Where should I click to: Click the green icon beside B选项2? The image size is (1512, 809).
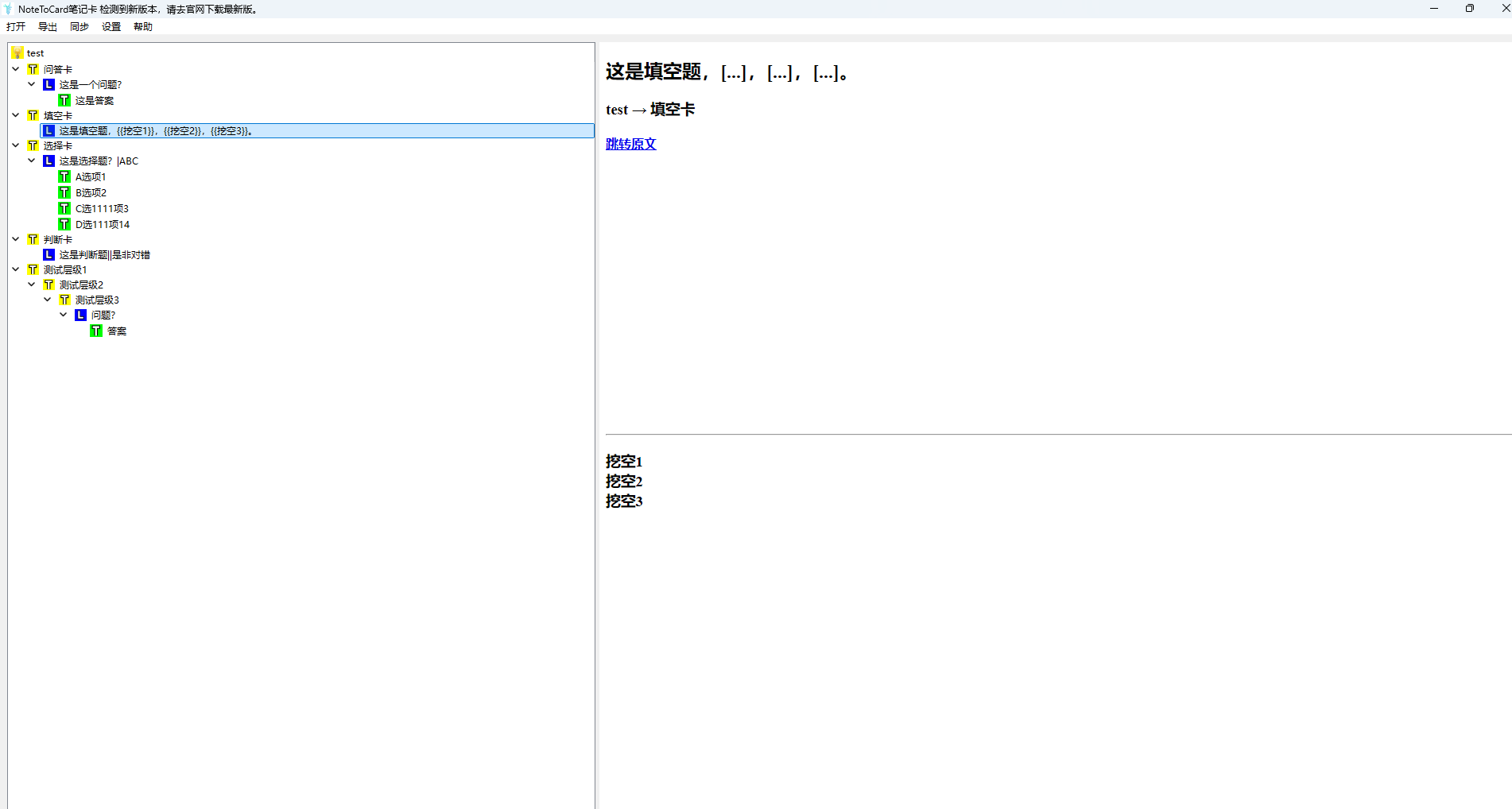pyautogui.click(x=65, y=192)
